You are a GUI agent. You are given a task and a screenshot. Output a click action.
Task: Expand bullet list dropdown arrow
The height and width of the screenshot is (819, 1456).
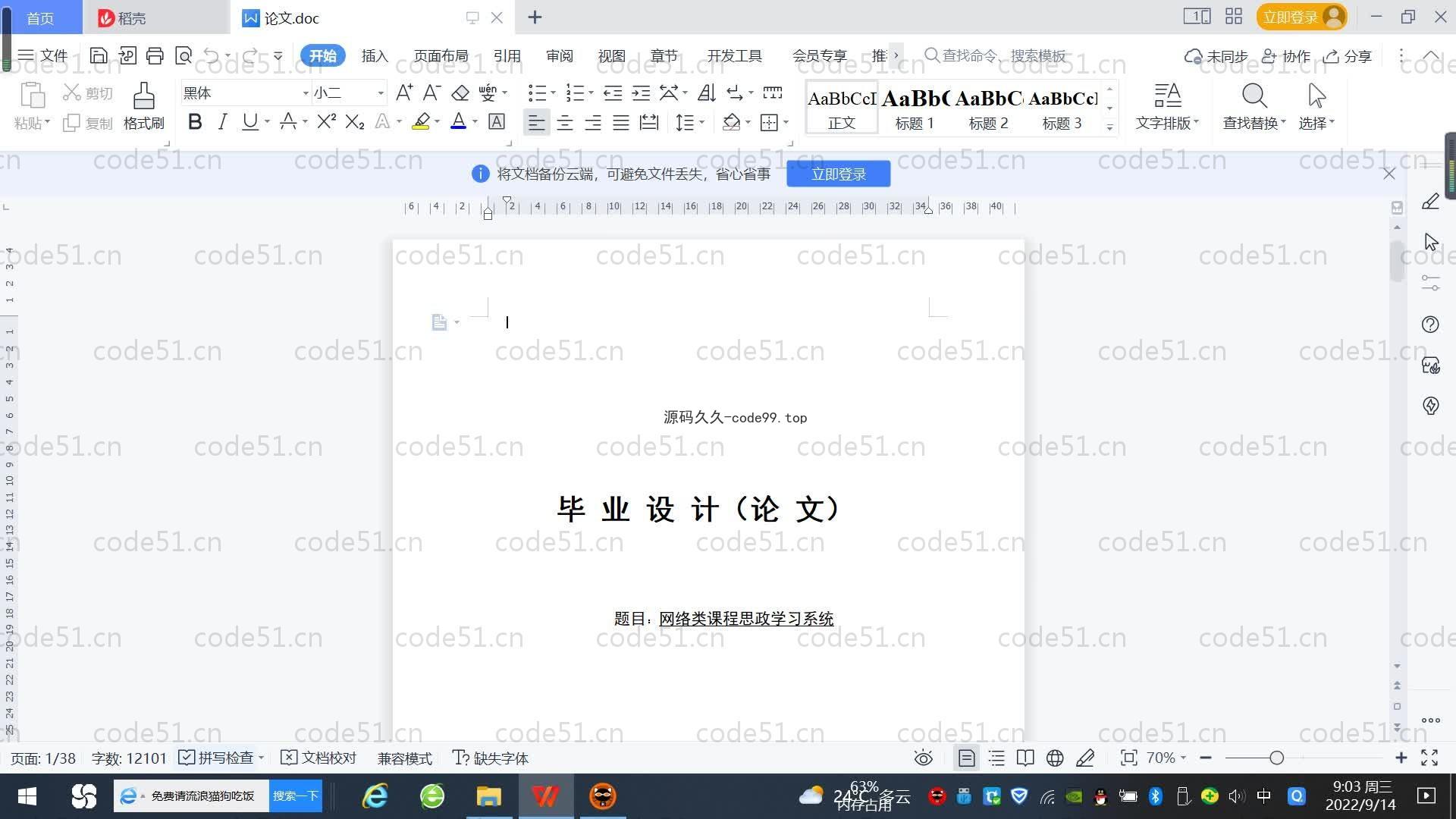[x=553, y=93]
